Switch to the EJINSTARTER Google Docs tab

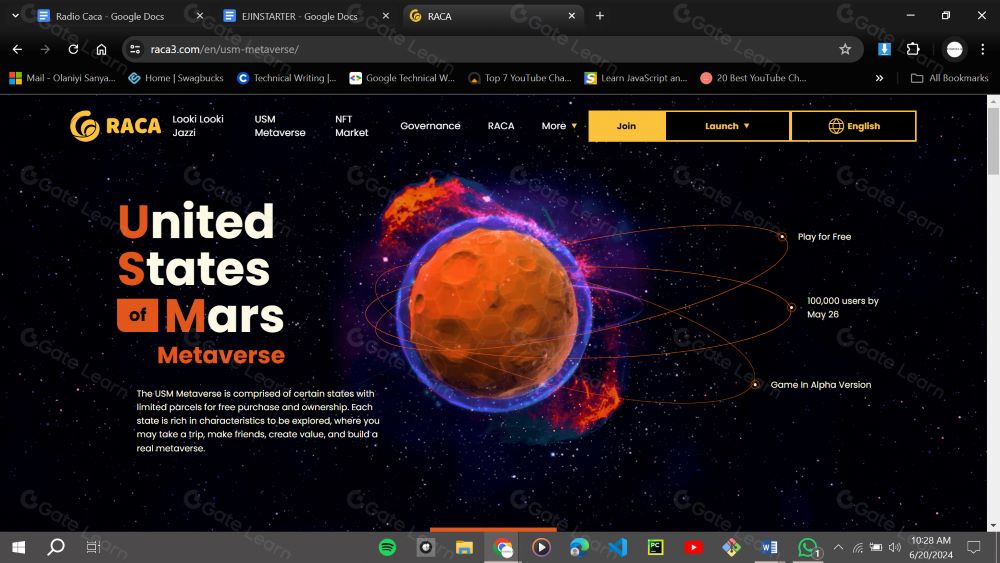[300, 16]
